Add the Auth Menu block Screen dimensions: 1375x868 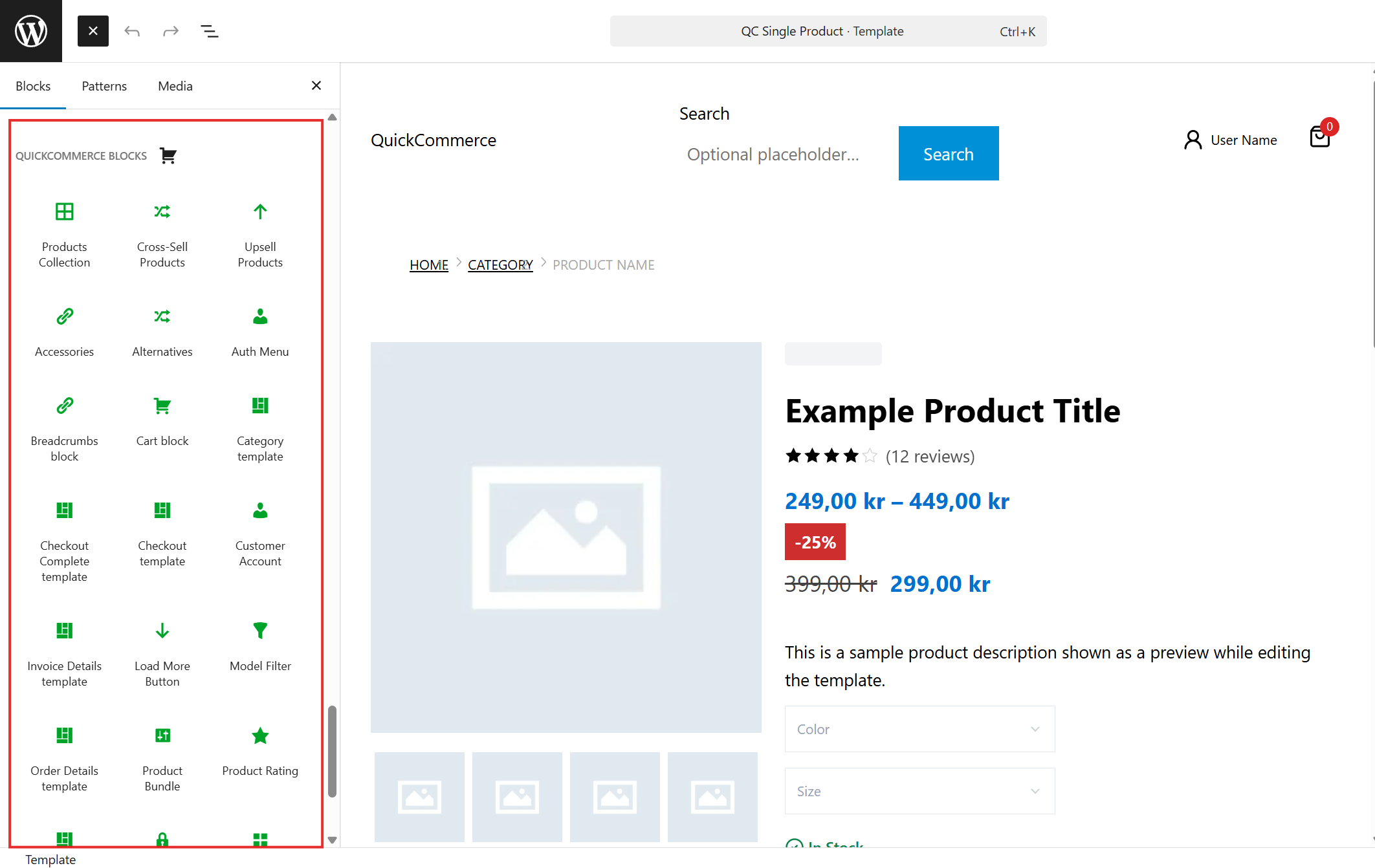click(259, 332)
